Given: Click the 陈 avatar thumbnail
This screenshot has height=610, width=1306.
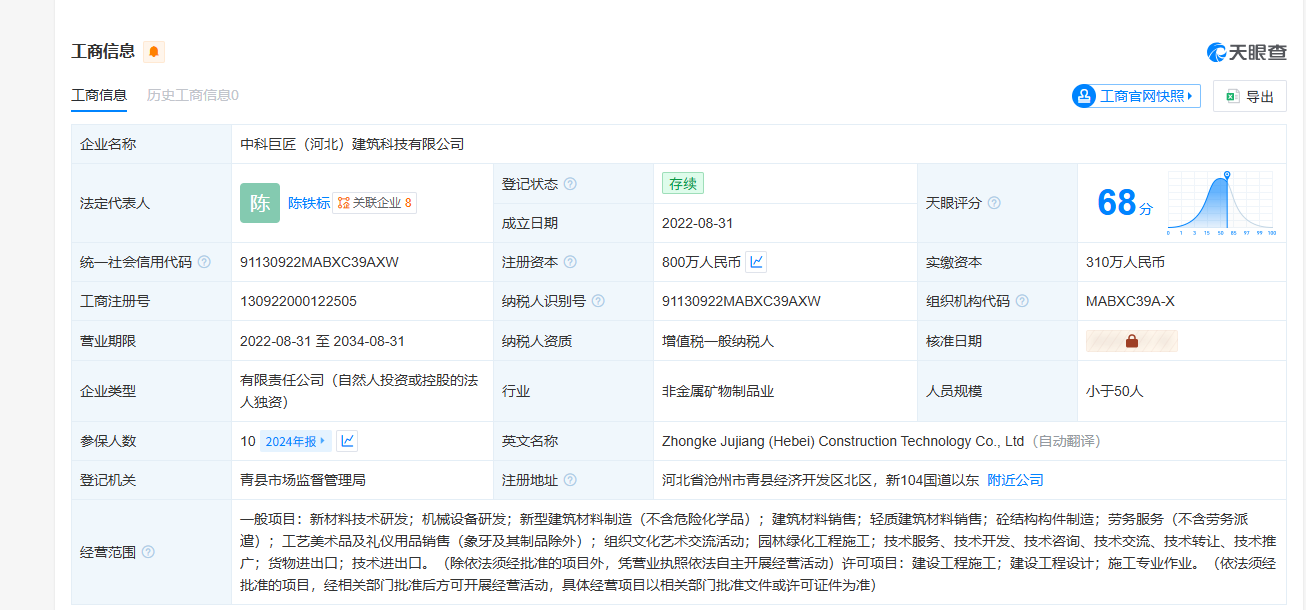Looking at the screenshot, I should tap(260, 203).
